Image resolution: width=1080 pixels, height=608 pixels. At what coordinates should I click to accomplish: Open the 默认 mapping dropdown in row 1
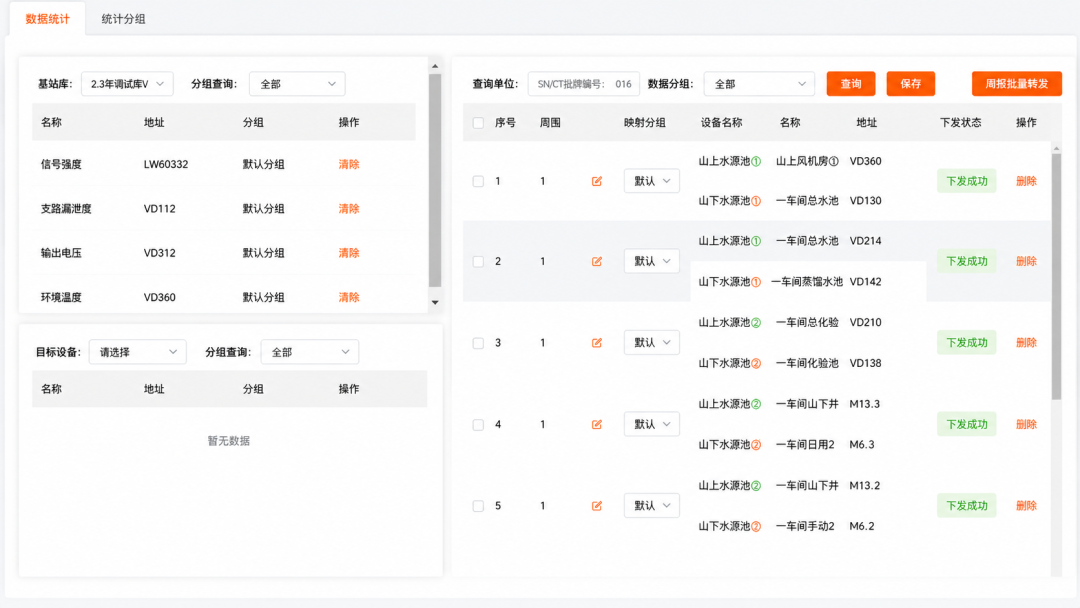click(x=652, y=181)
